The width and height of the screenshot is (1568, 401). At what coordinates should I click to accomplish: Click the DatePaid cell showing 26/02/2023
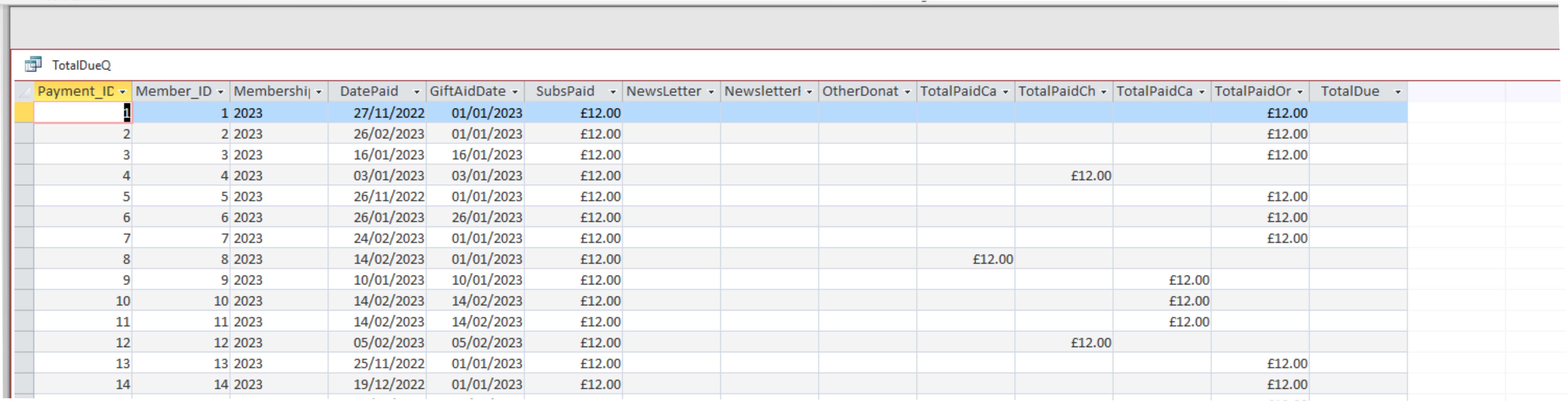(384, 134)
